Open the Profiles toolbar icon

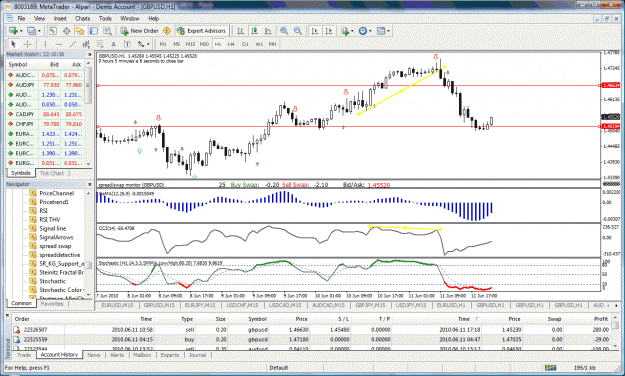coord(31,31)
